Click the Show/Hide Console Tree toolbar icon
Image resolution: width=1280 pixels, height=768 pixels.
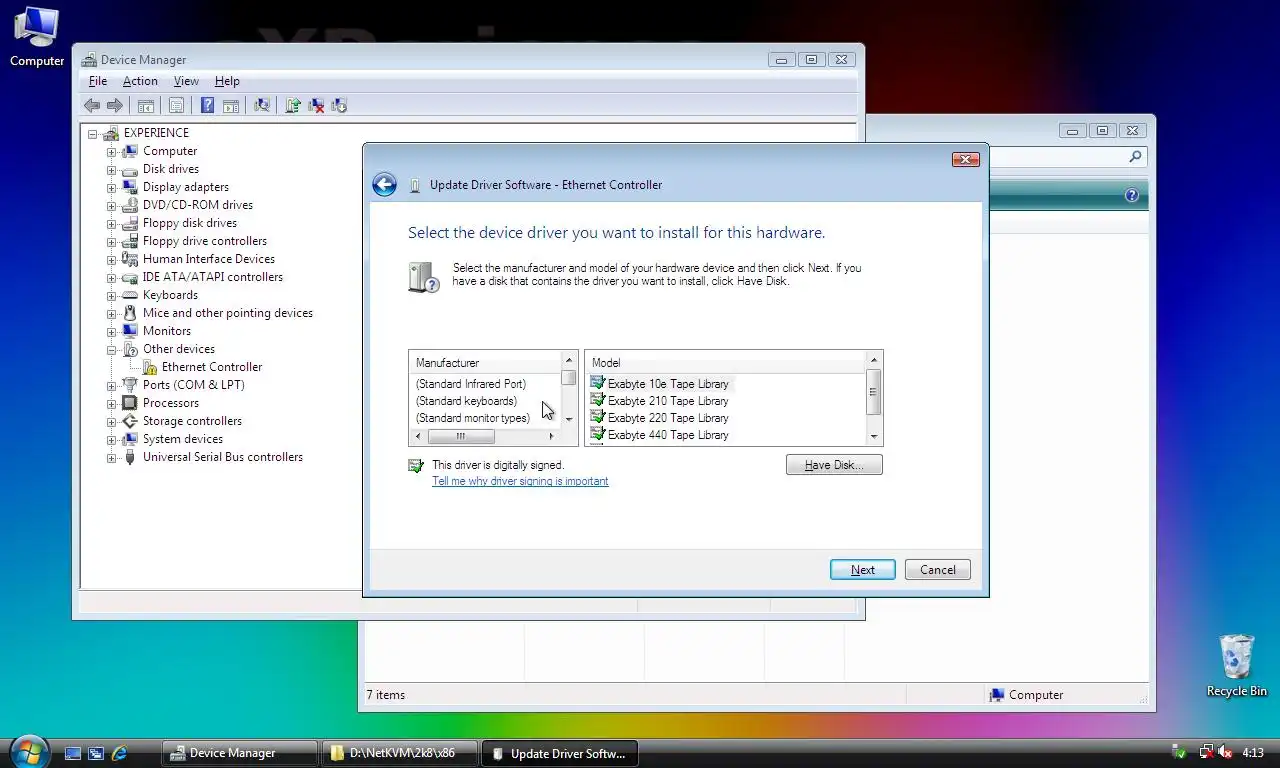(x=146, y=105)
